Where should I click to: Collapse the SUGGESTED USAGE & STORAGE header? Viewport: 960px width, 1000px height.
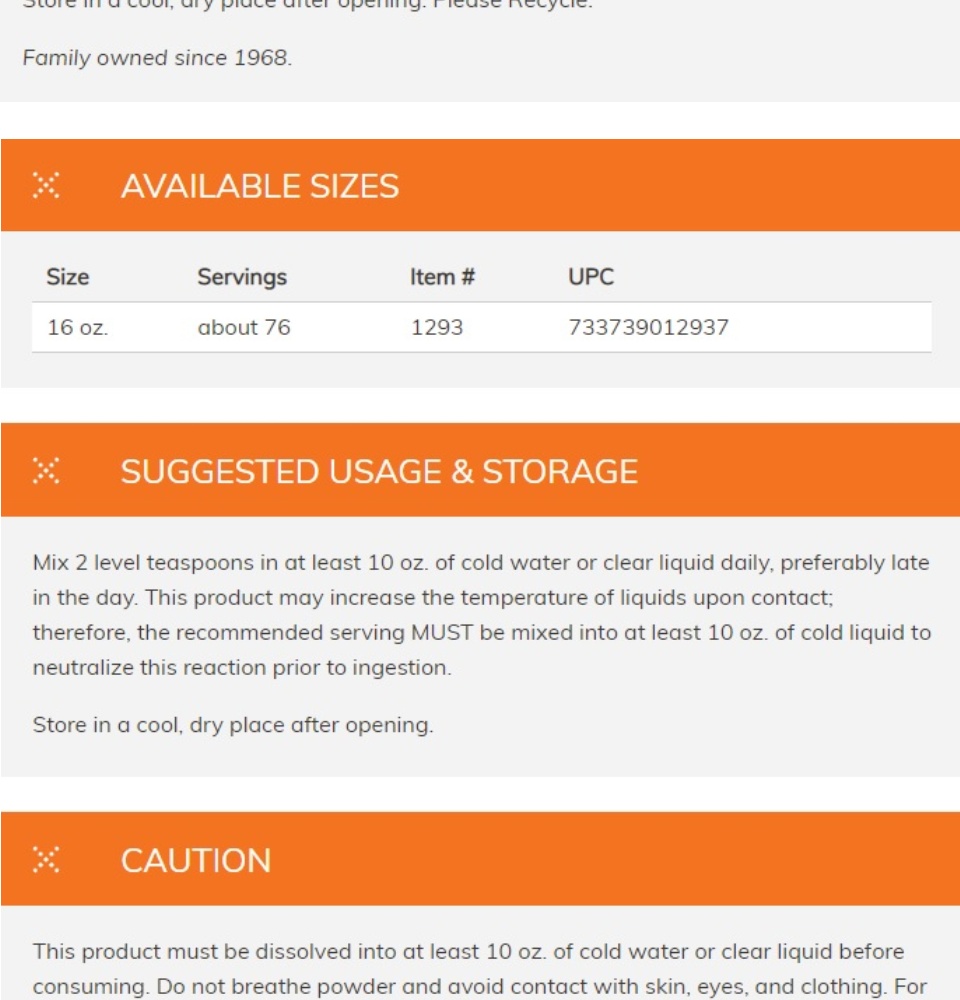click(480, 470)
